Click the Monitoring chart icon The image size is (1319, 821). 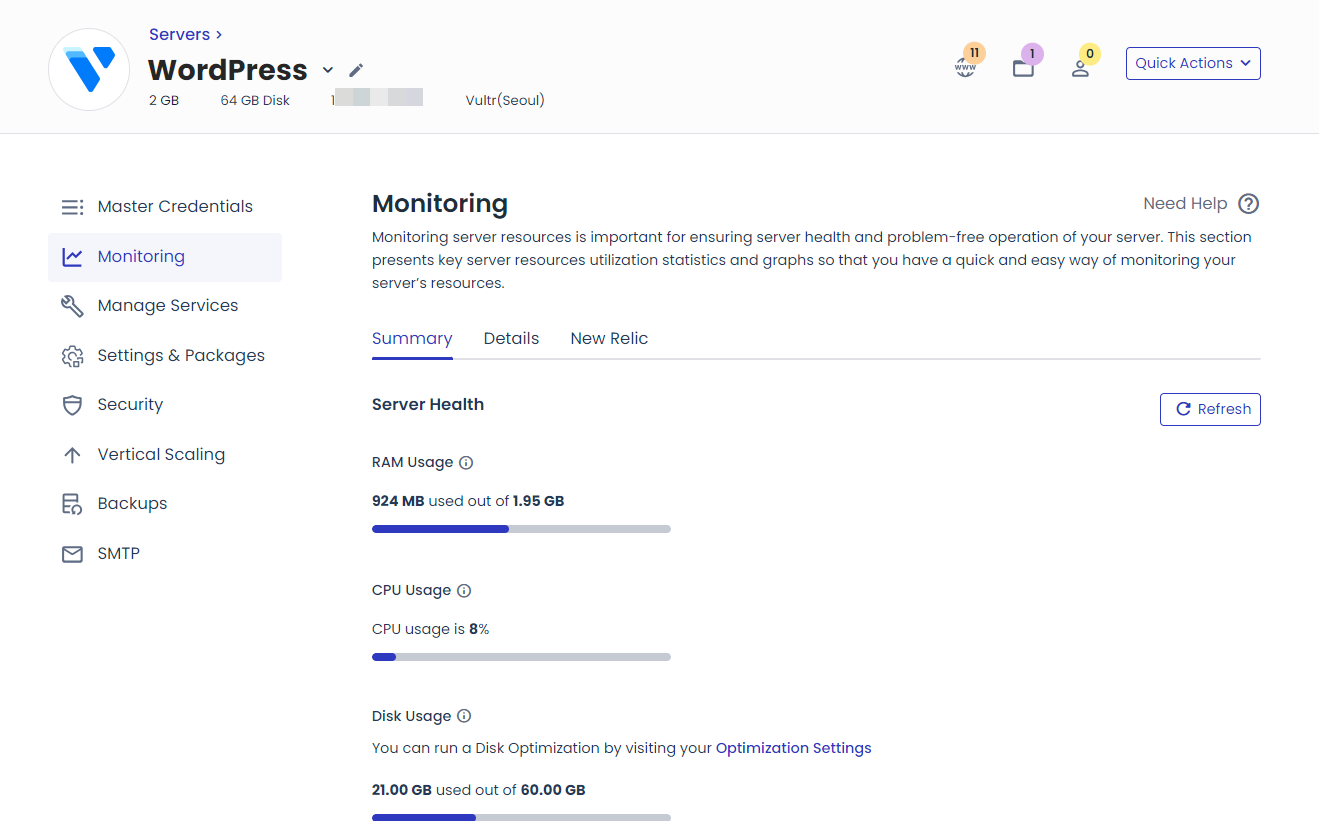tap(72, 257)
